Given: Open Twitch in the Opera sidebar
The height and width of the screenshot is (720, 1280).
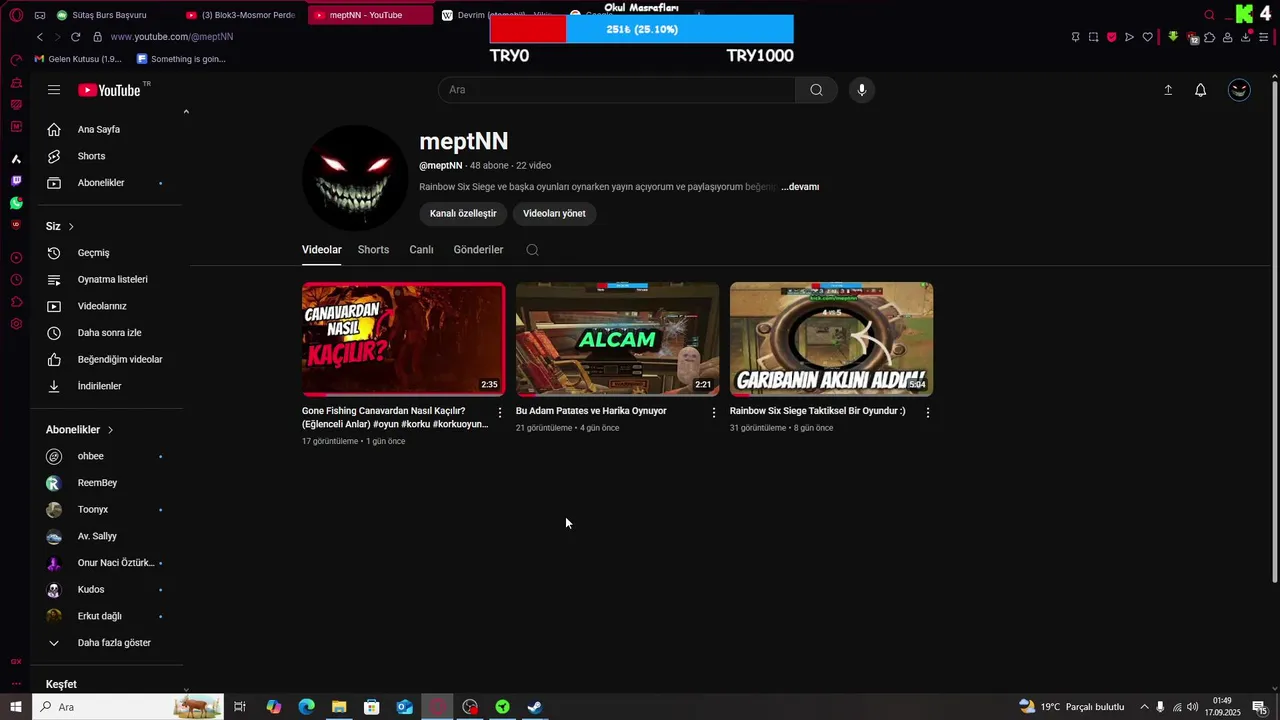Looking at the screenshot, I should coord(16,181).
